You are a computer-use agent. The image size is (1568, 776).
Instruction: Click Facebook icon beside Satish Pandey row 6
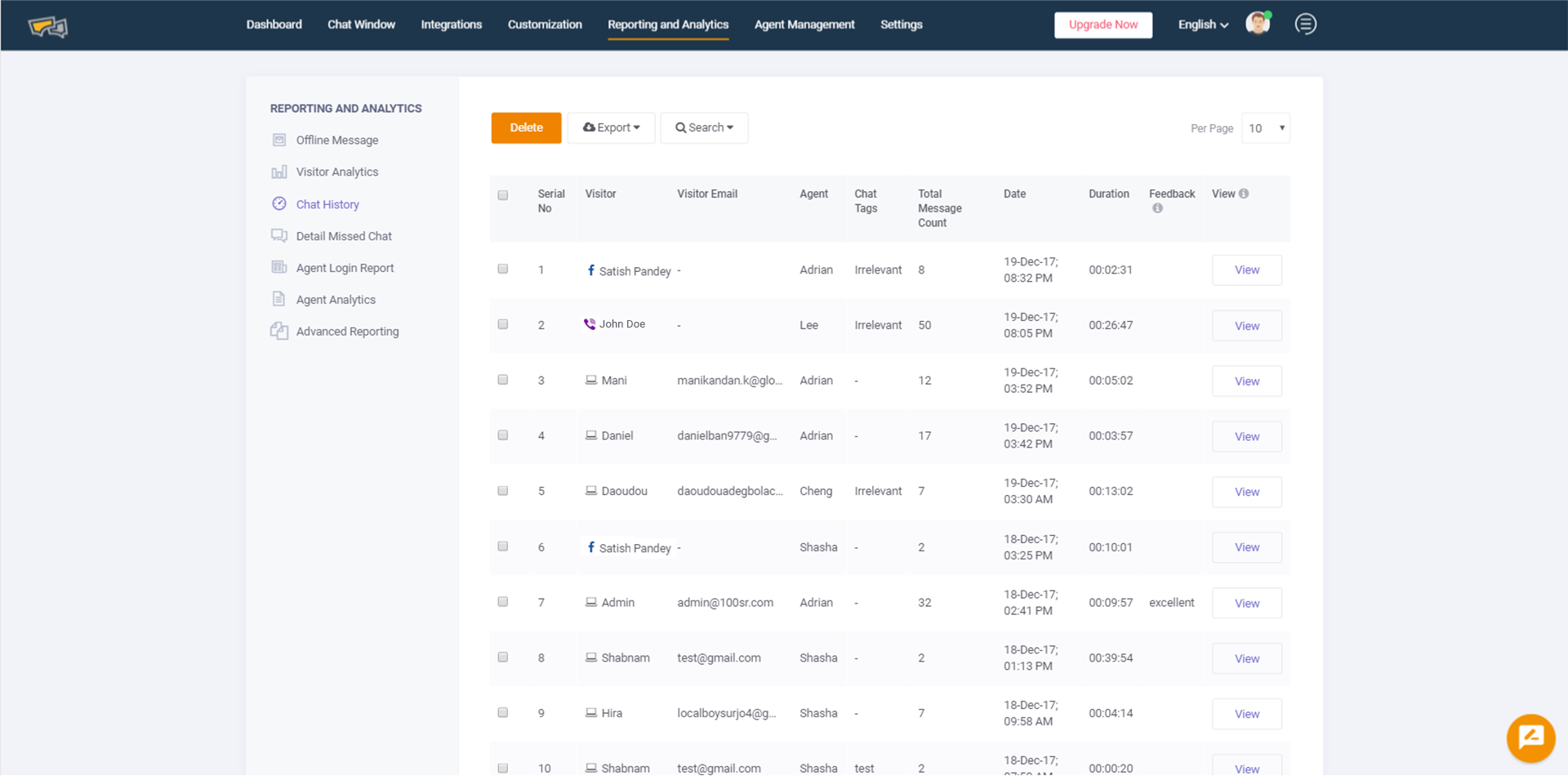pyautogui.click(x=591, y=546)
